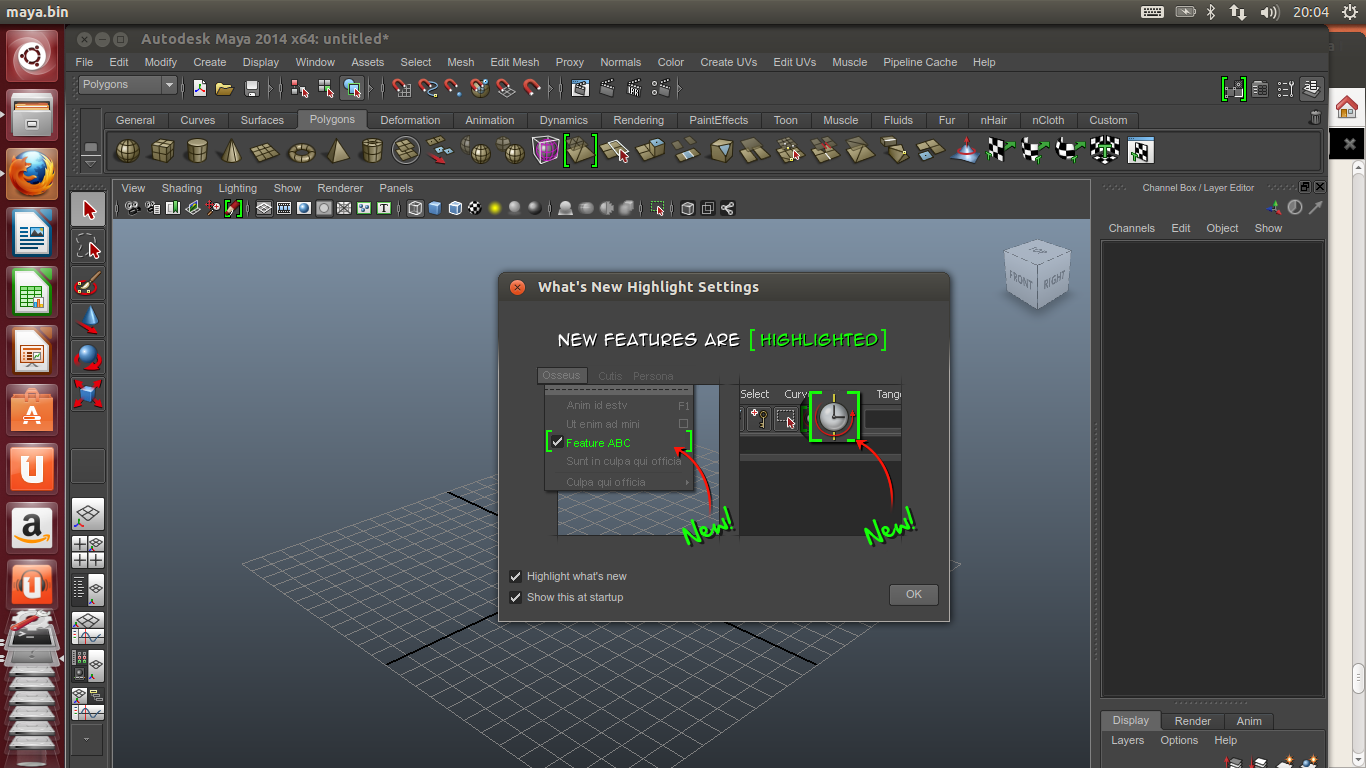Select the Lasso Select tool

89,247
